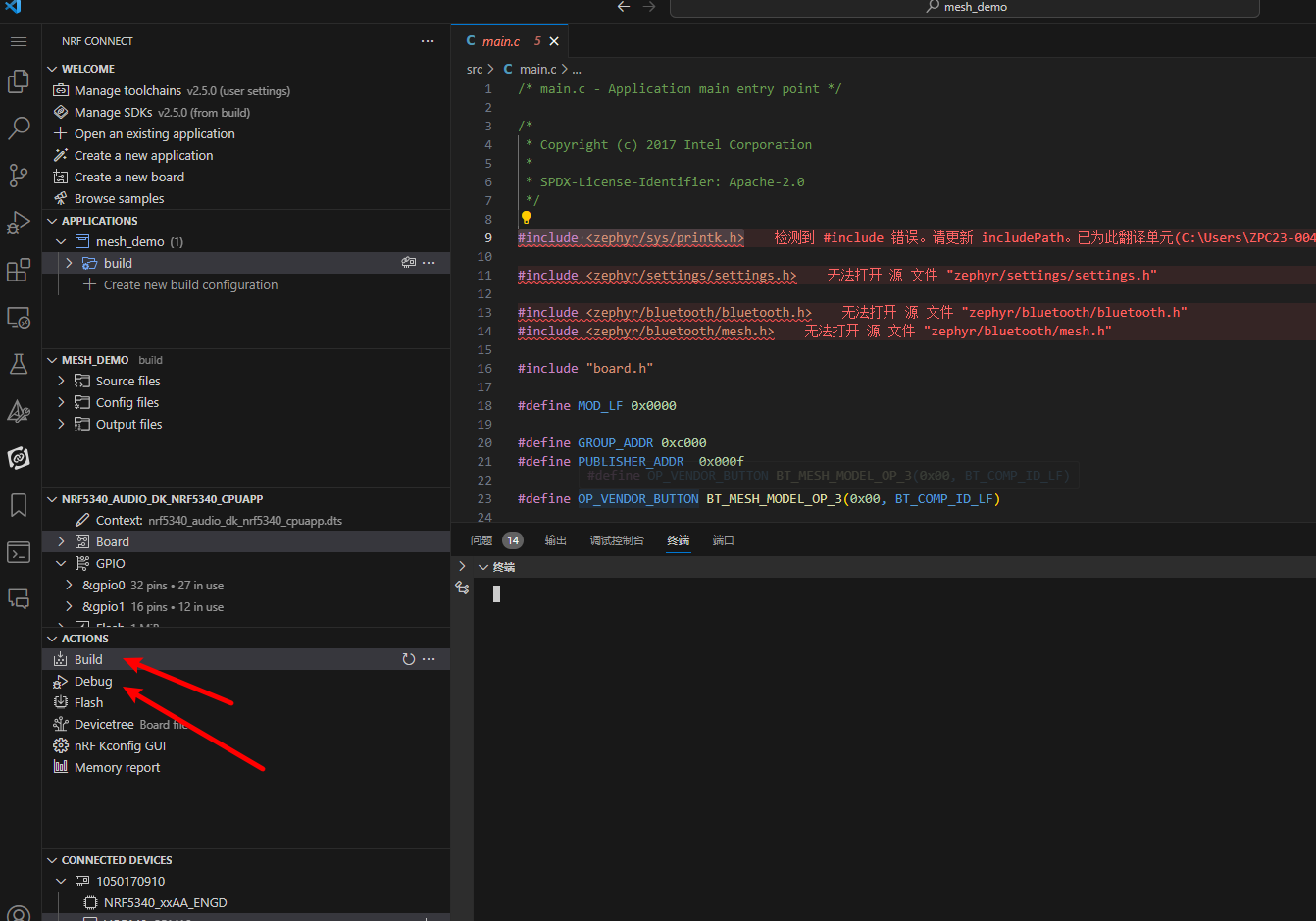The height and width of the screenshot is (921, 1316).
Task: Open Remote Explorer in activity bar
Action: 19,317
